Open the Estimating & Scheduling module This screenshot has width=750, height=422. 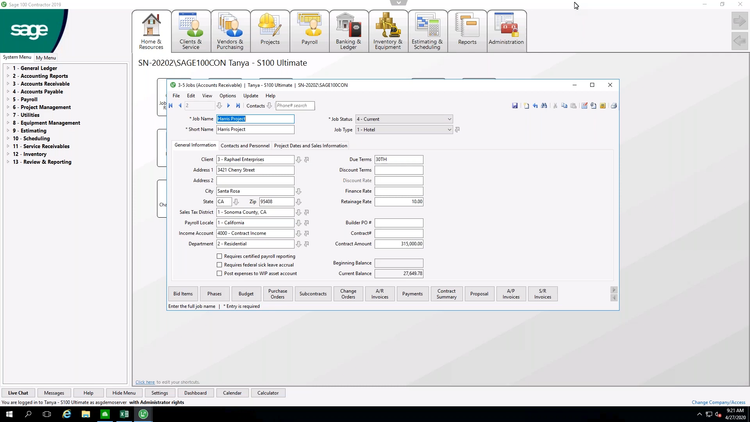pos(427,31)
